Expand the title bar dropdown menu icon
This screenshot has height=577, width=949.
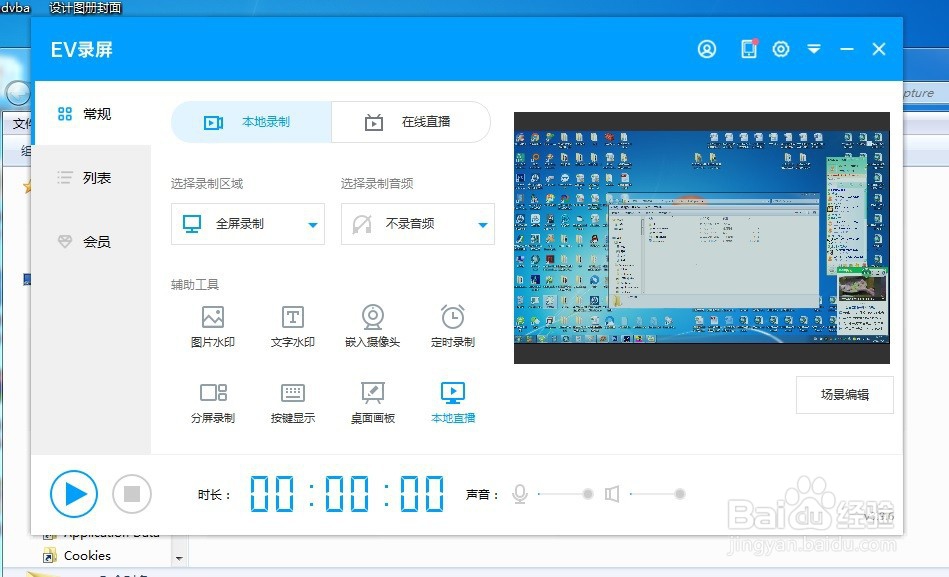814,48
